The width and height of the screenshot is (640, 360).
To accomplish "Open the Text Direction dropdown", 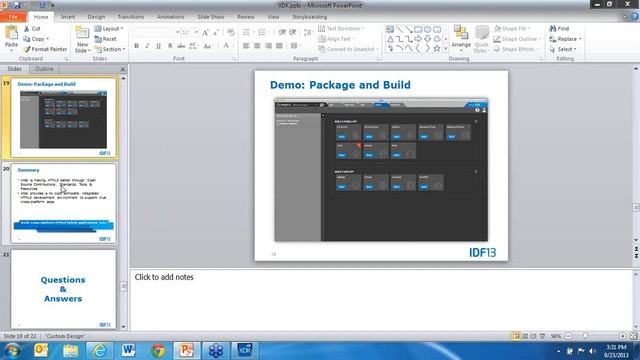I will pos(341,29).
